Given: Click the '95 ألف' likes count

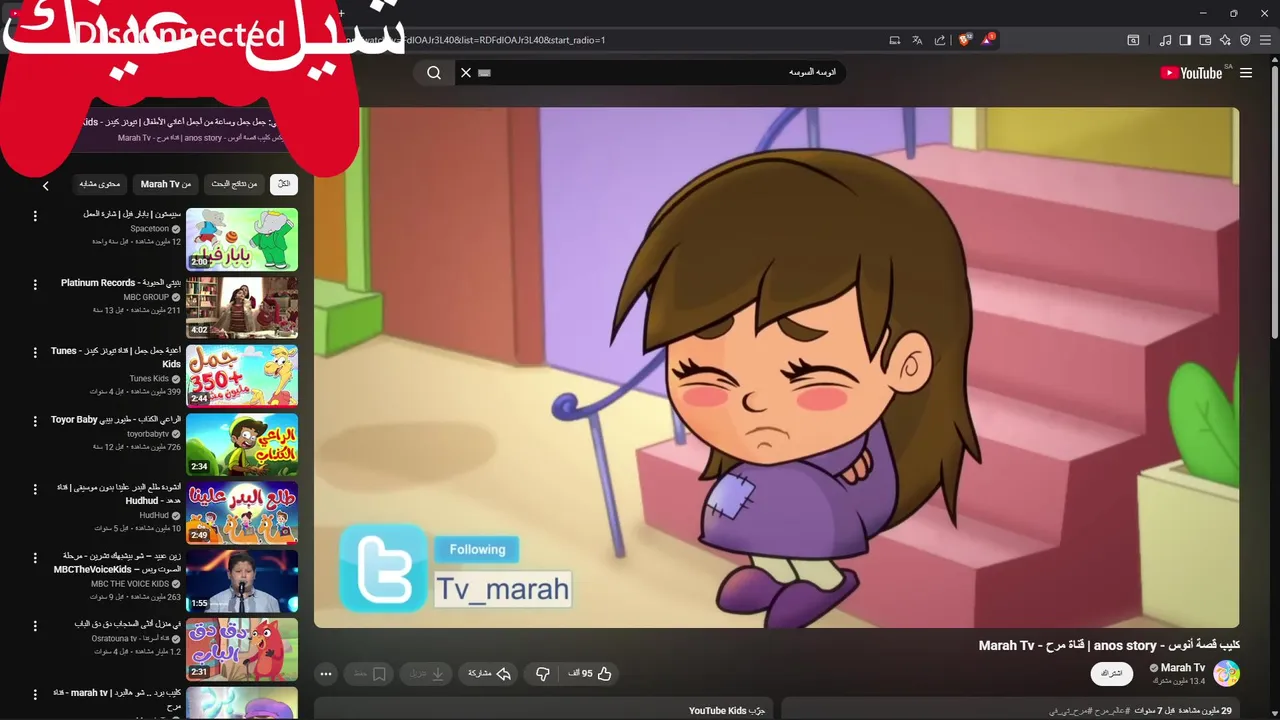Looking at the screenshot, I should (x=581, y=674).
